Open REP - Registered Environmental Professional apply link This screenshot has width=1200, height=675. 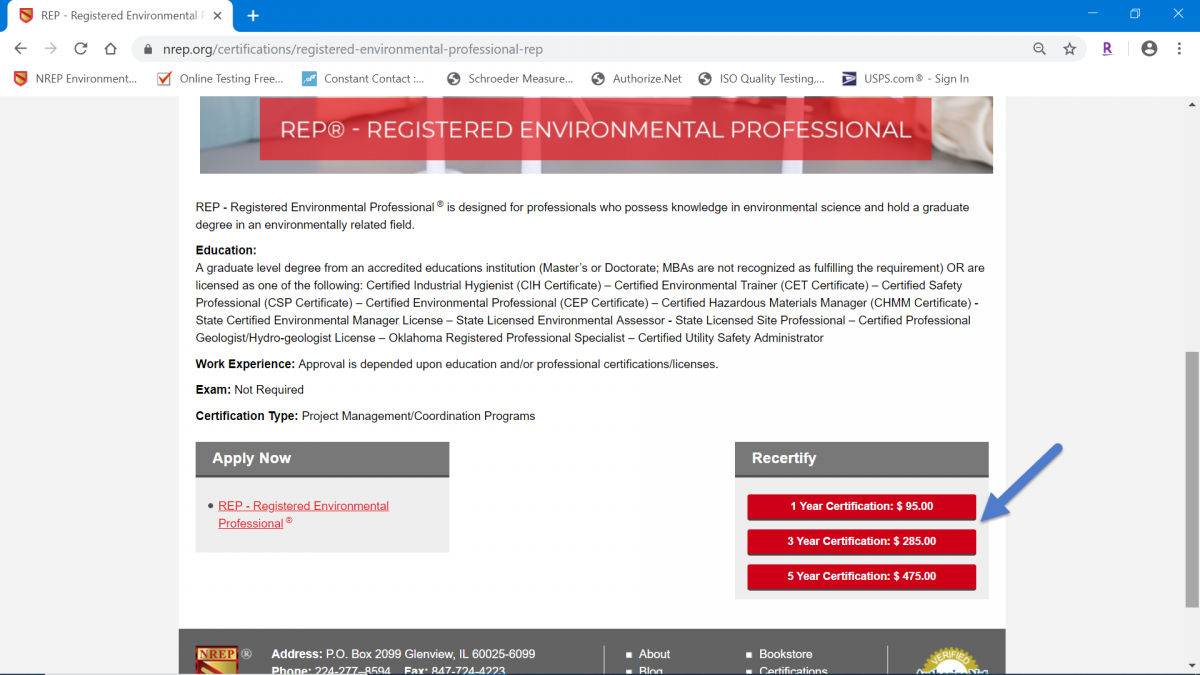[303, 514]
